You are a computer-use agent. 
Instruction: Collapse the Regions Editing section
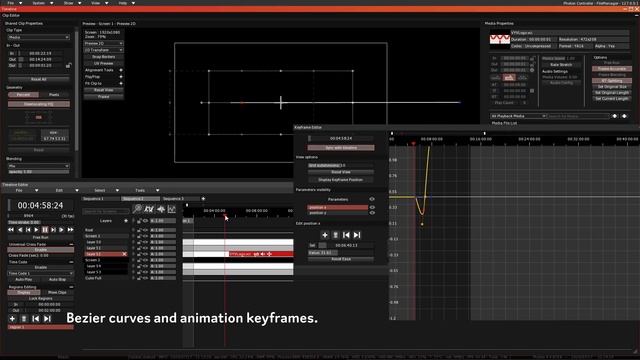click(x=71, y=287)
